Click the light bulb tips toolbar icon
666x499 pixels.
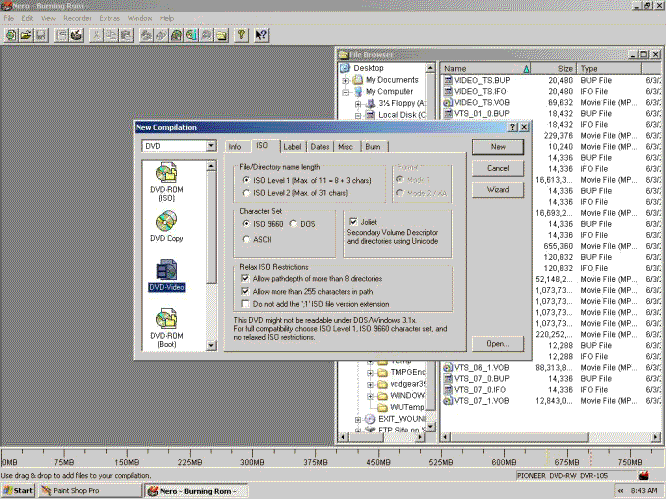click(x=241, y=35)
